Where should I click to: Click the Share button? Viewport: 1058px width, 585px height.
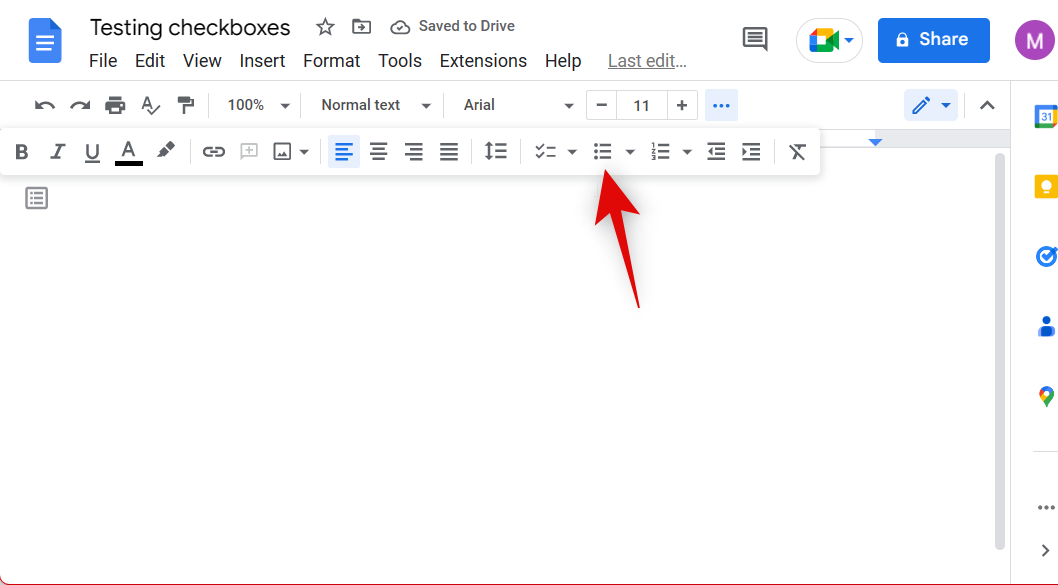pyautogui.click(x=933, y=40)
